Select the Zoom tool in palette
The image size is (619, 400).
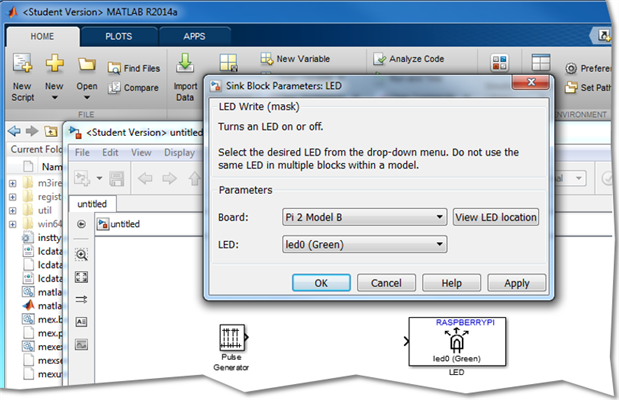[81, 255]
